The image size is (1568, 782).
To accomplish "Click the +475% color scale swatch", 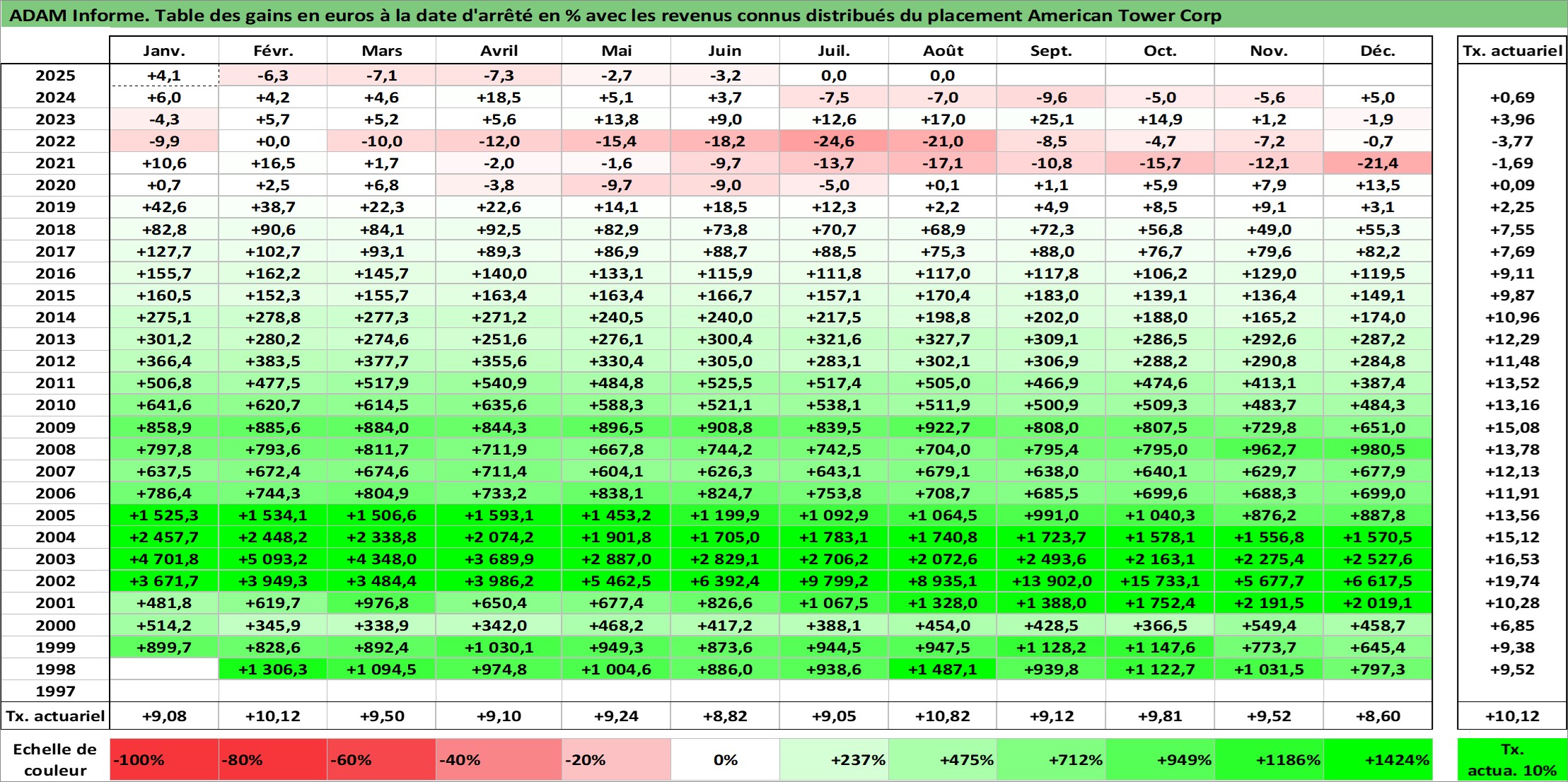I will [x=943, y=760].
